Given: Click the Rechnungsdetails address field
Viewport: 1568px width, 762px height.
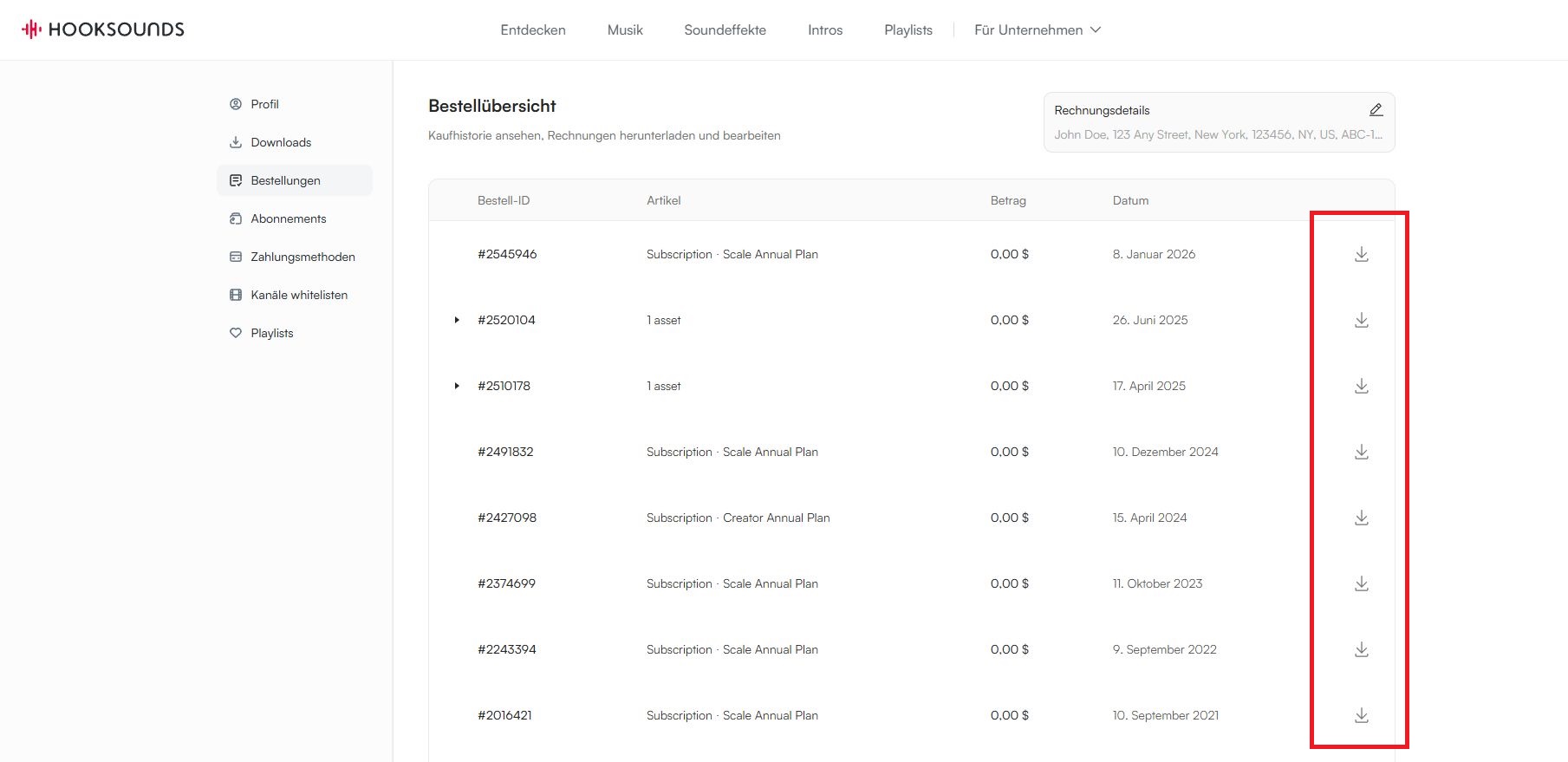Looking at the screenshot, I should (x=1217, y=134).
